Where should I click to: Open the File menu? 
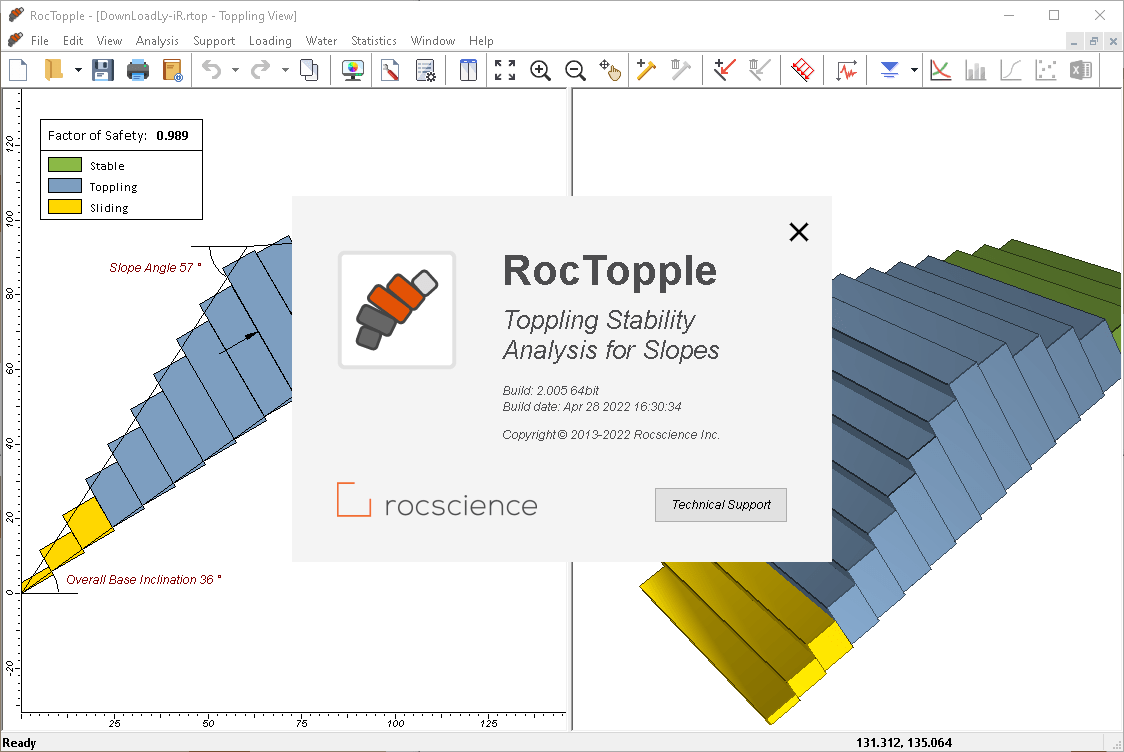(x=39, y=41)
